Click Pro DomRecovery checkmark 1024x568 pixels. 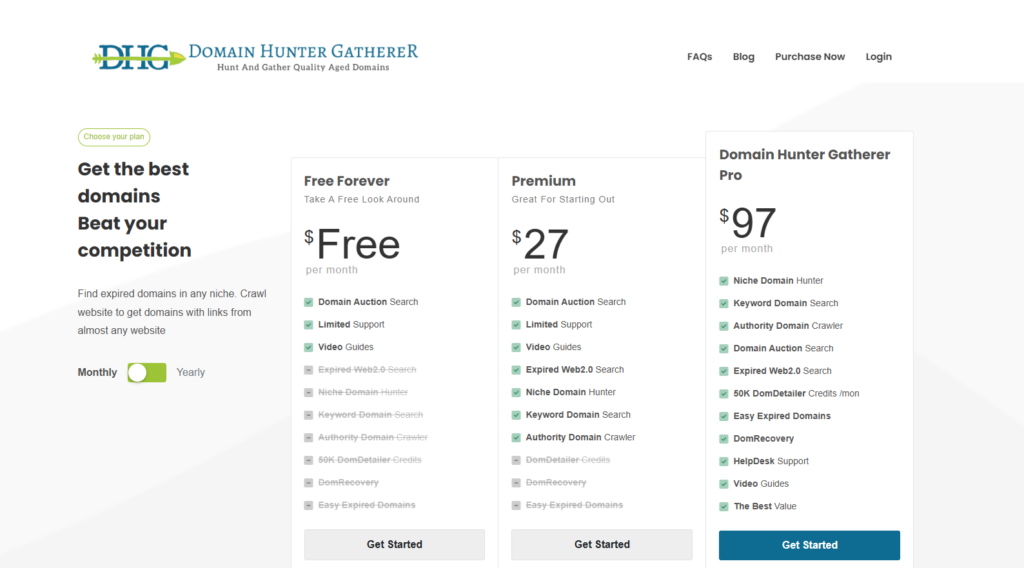[724, 439]
